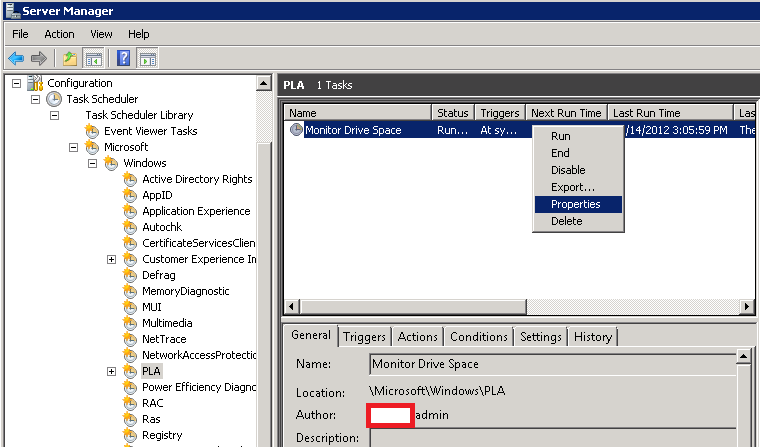Viewport: 760px width, 447px height.
Task: Click the Ras folder icon
Action: click(x=130, y=419)
